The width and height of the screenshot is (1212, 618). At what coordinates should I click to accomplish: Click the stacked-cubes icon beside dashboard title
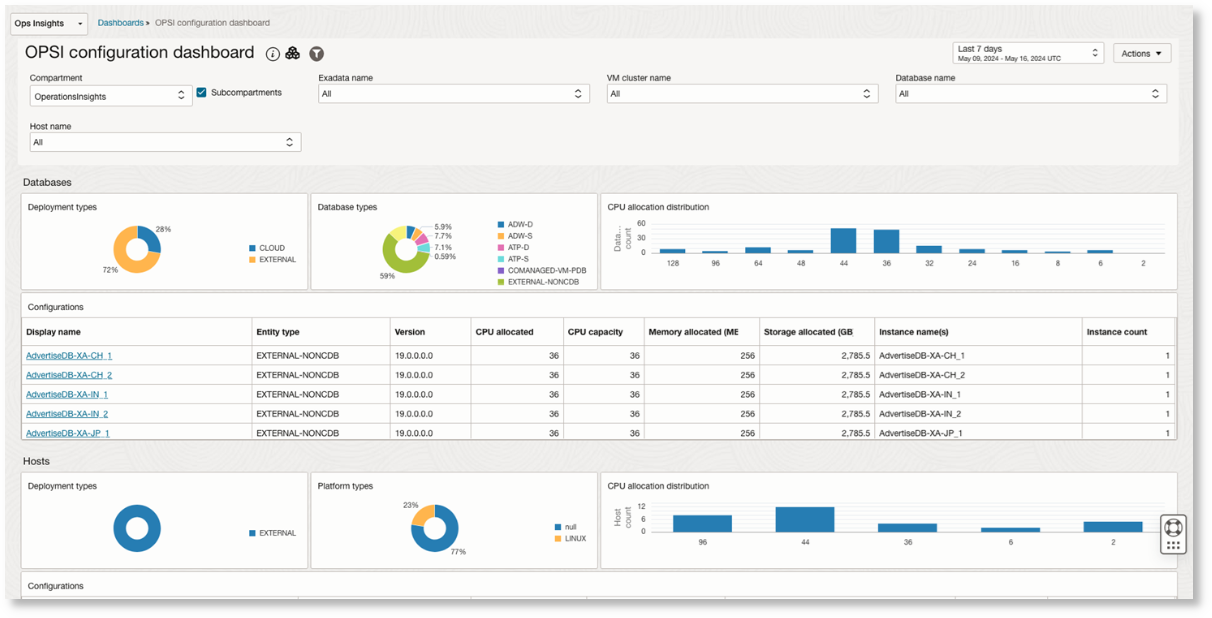tap(293, 53)
